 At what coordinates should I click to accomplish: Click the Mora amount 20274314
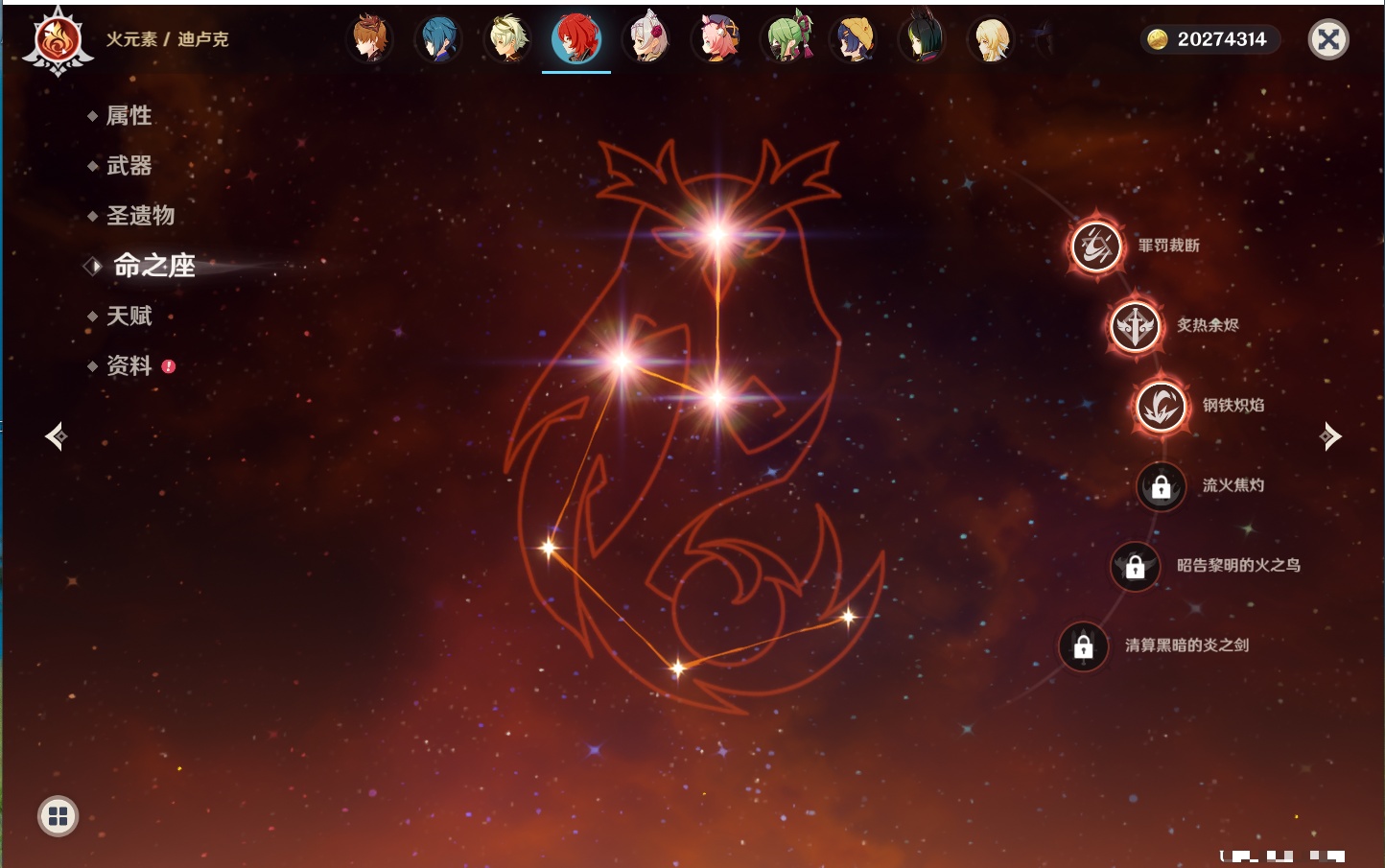1221,39
